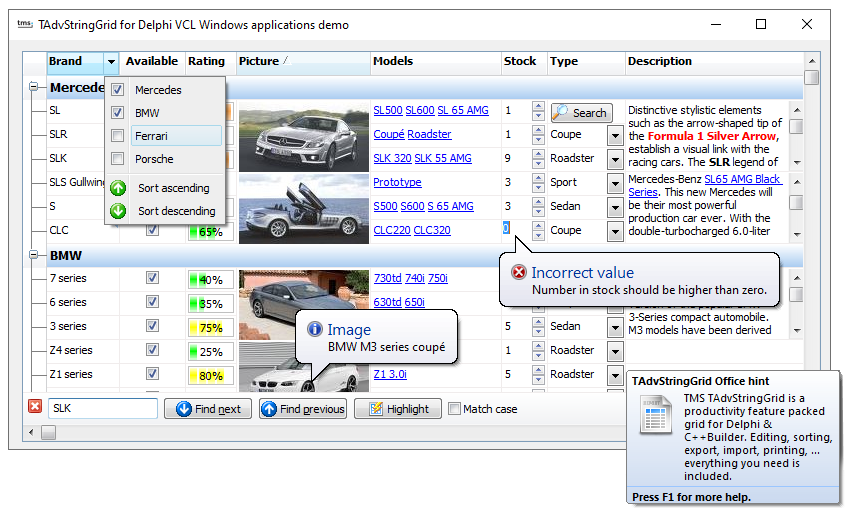Check Ferrari in Brand filter list

[117, 136]
